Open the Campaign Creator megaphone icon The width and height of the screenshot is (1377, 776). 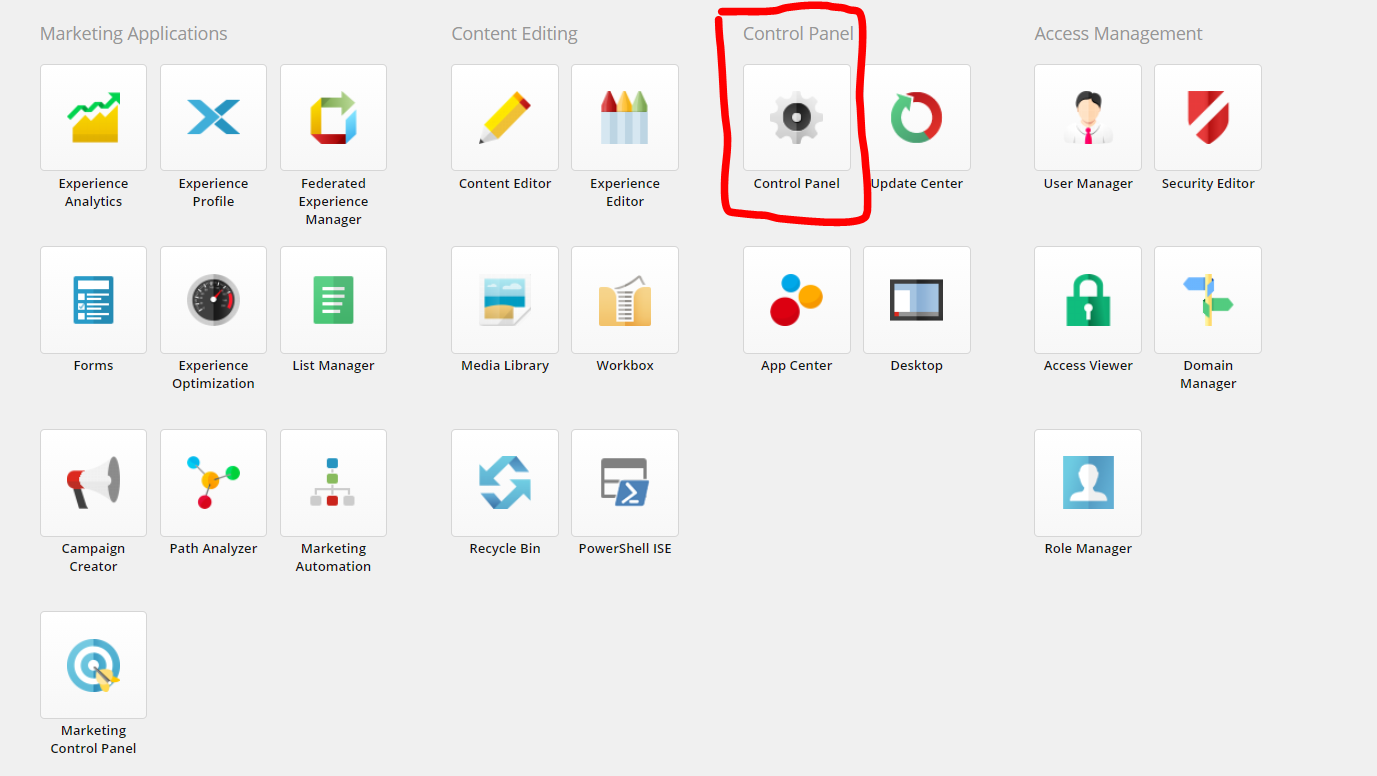93,483
